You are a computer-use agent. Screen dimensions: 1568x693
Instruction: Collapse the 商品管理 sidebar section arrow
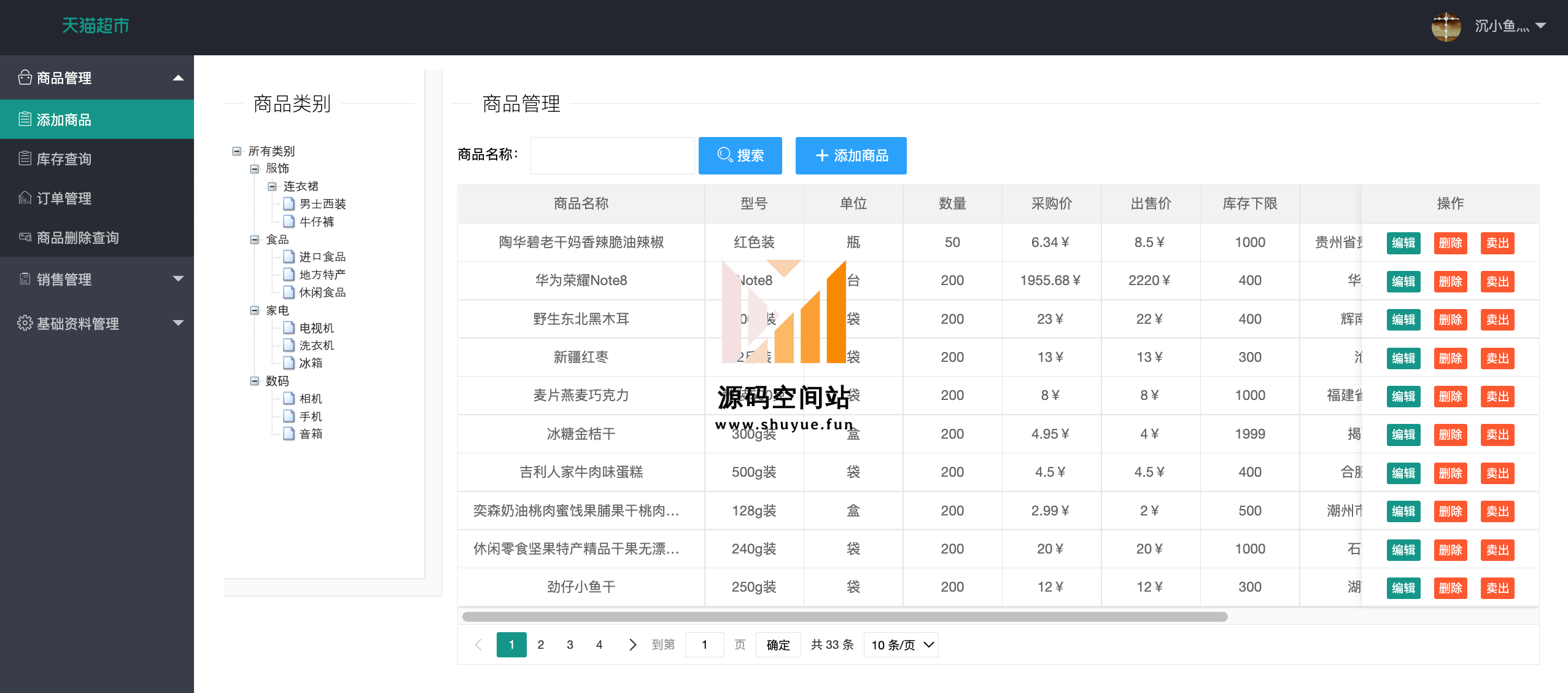(x=178, y=77)
